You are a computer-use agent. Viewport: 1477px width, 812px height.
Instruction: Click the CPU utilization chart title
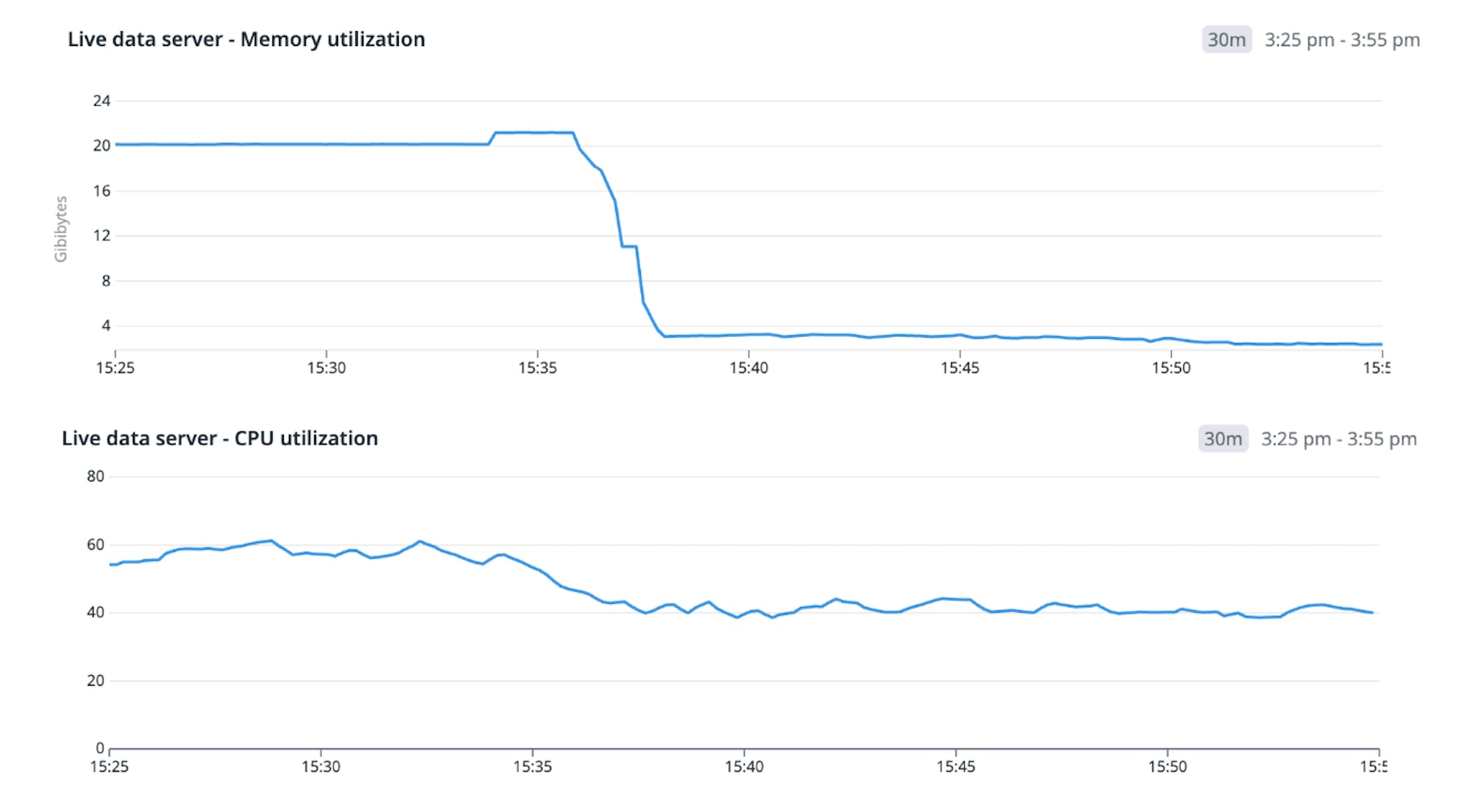click(x=220, y=439)
